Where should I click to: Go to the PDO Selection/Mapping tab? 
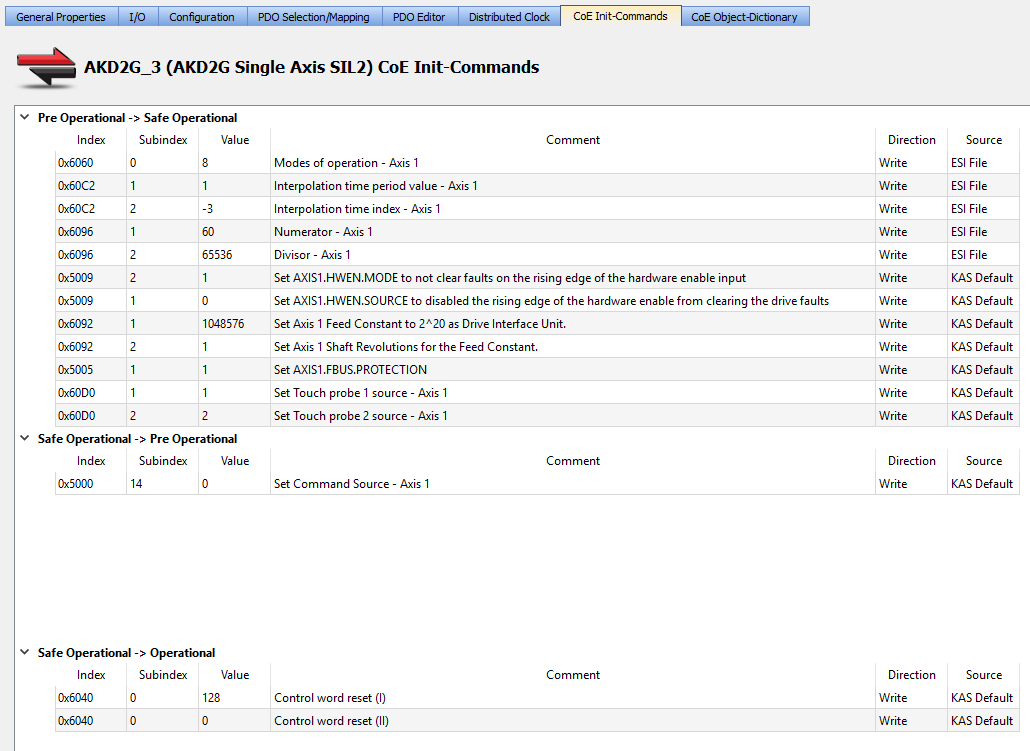(x=313, y=16)
